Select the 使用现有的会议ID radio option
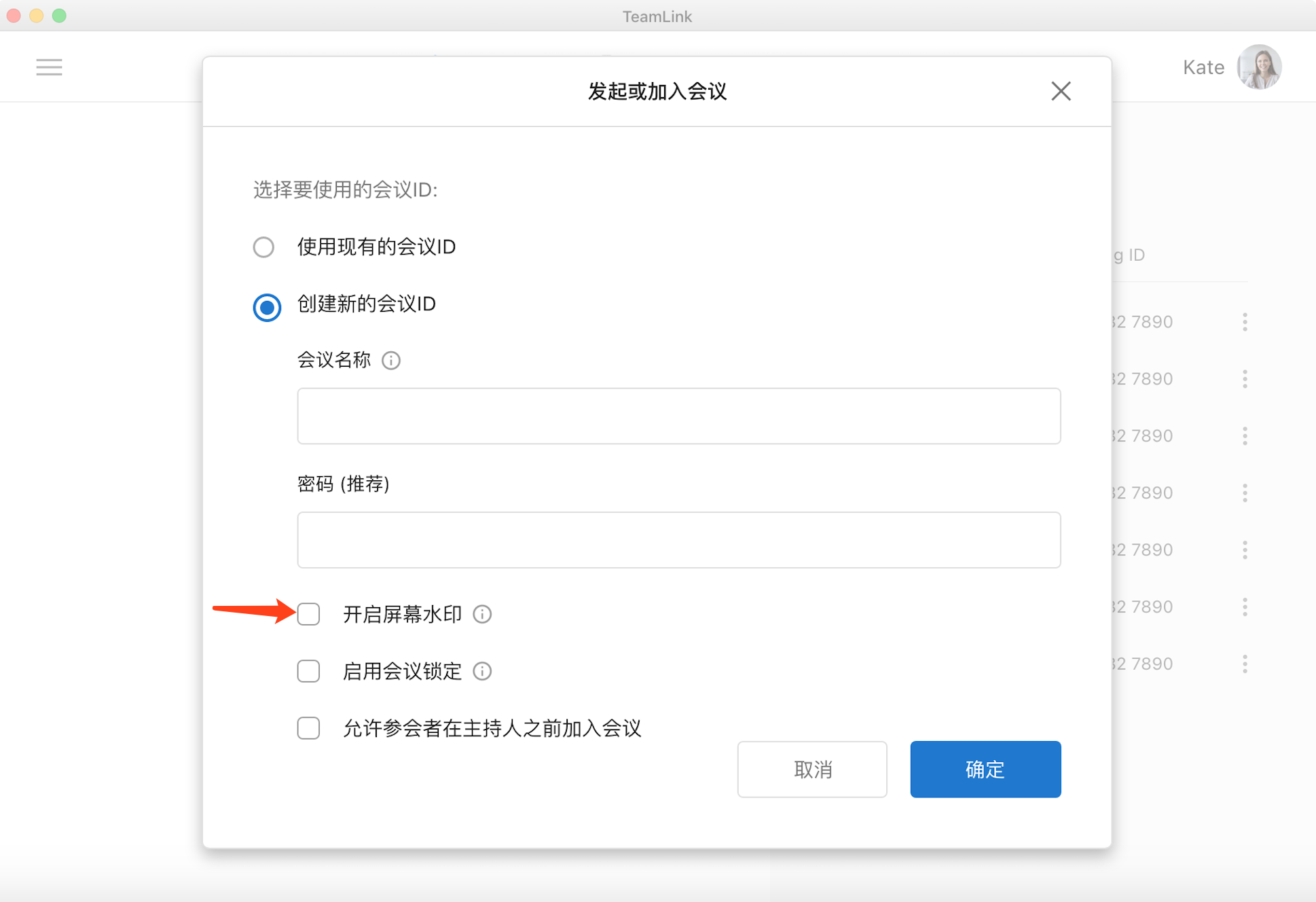 (x=264, y=247)
